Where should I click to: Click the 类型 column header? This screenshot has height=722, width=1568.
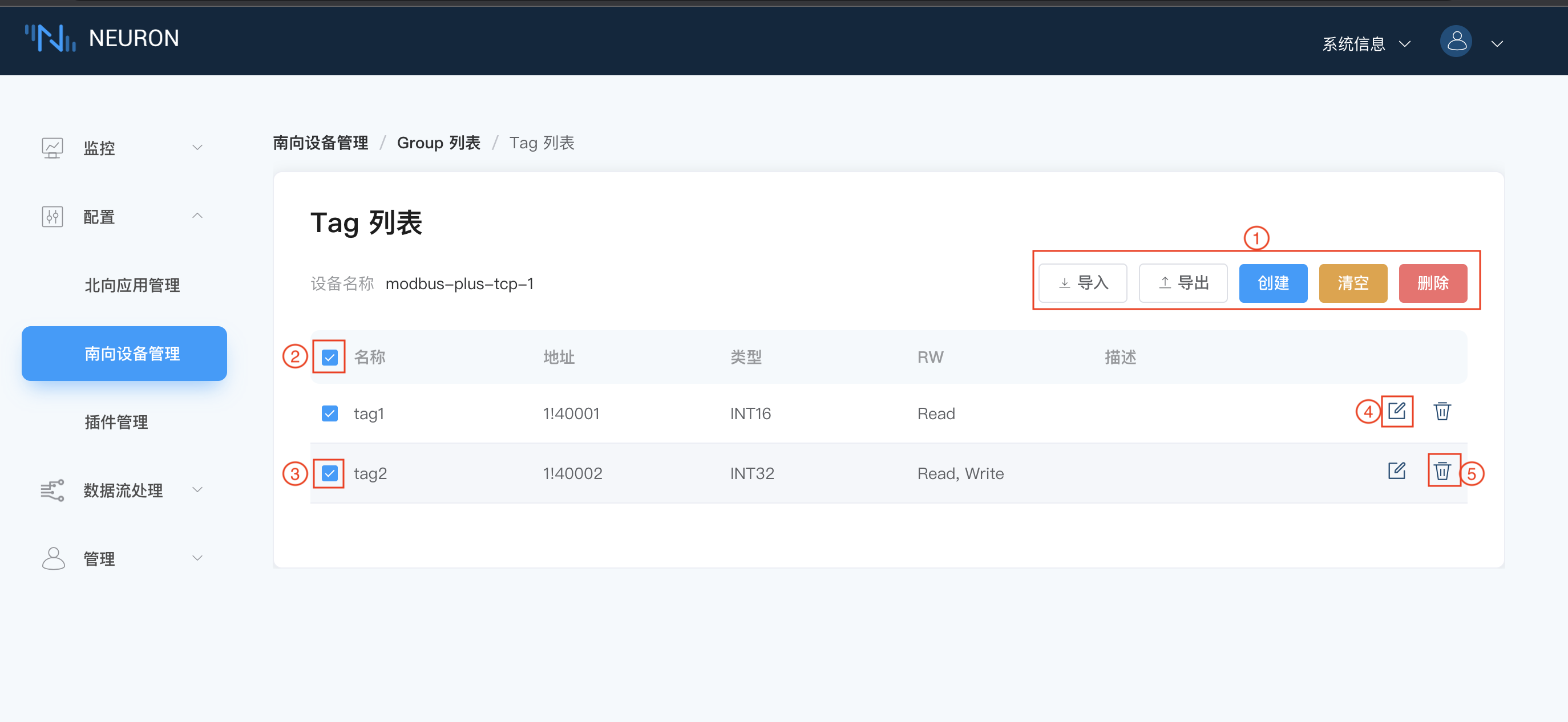[746, 357]
